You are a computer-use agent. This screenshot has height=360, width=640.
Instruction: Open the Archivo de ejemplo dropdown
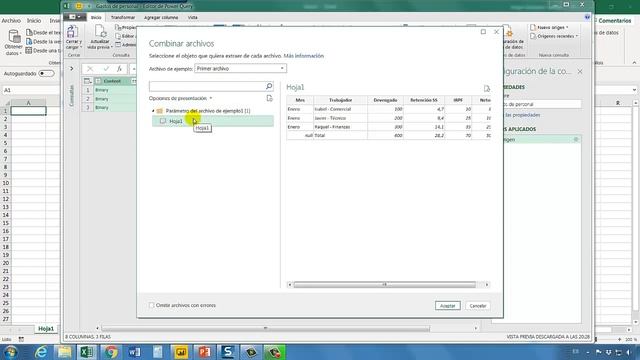[240, 69]
